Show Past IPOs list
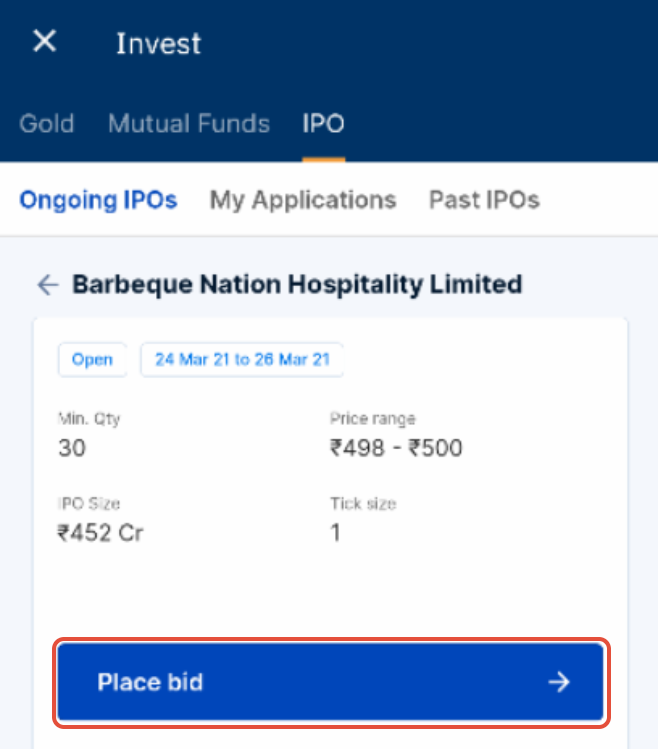The image size is (658, 749). (x=484, y=200)
